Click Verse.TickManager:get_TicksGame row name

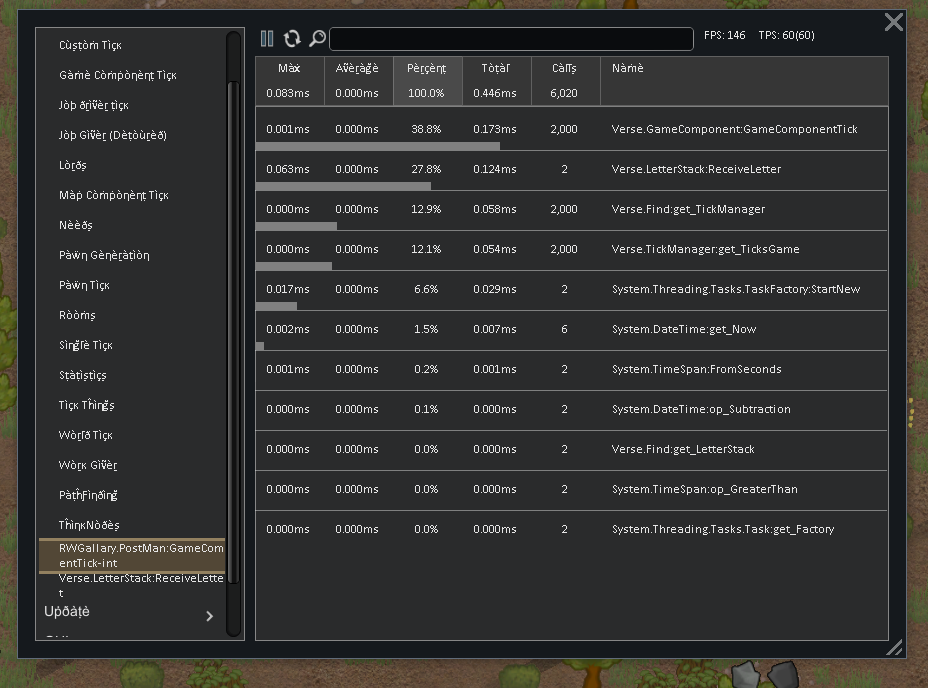point(705,249)
